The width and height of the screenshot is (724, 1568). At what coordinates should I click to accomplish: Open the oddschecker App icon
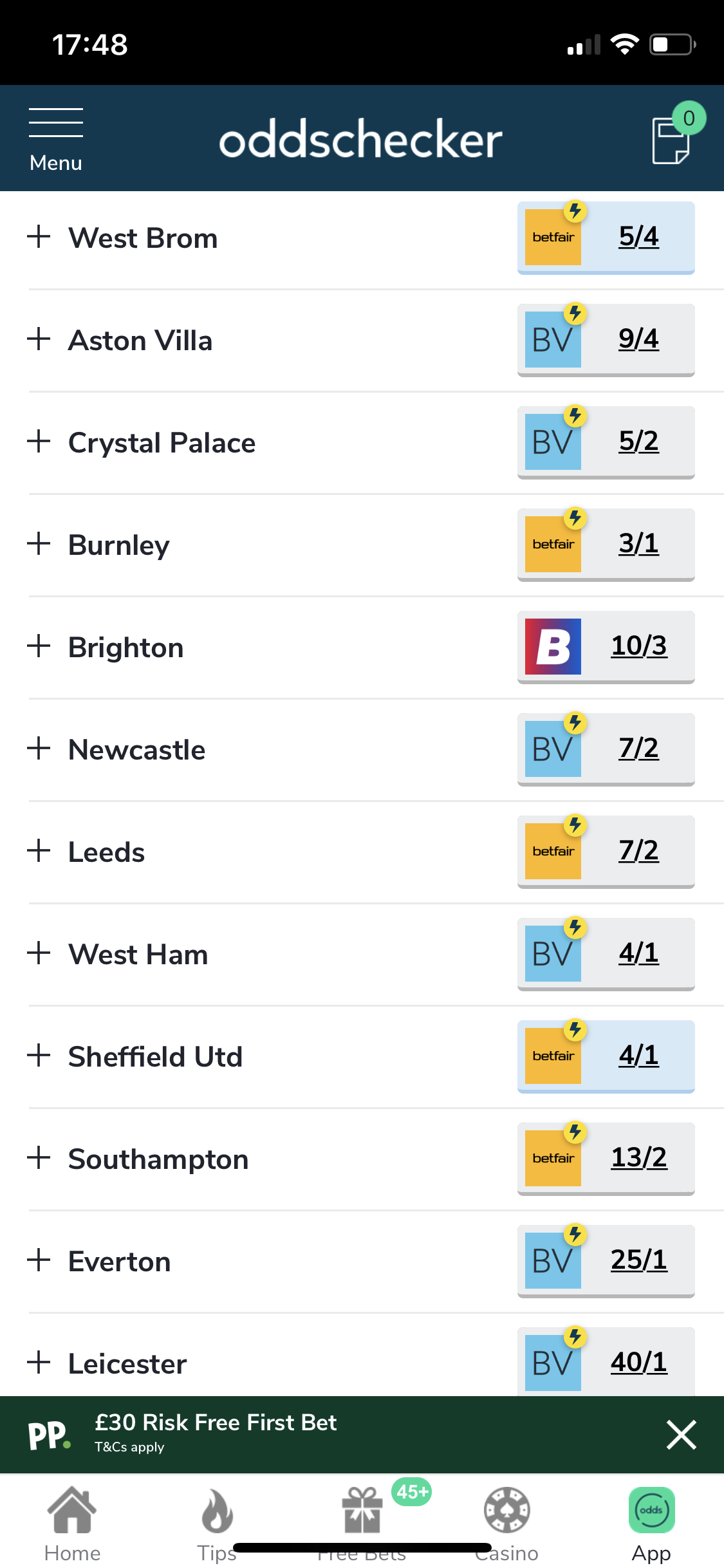pyautogui.click(x=652, y=1510)
